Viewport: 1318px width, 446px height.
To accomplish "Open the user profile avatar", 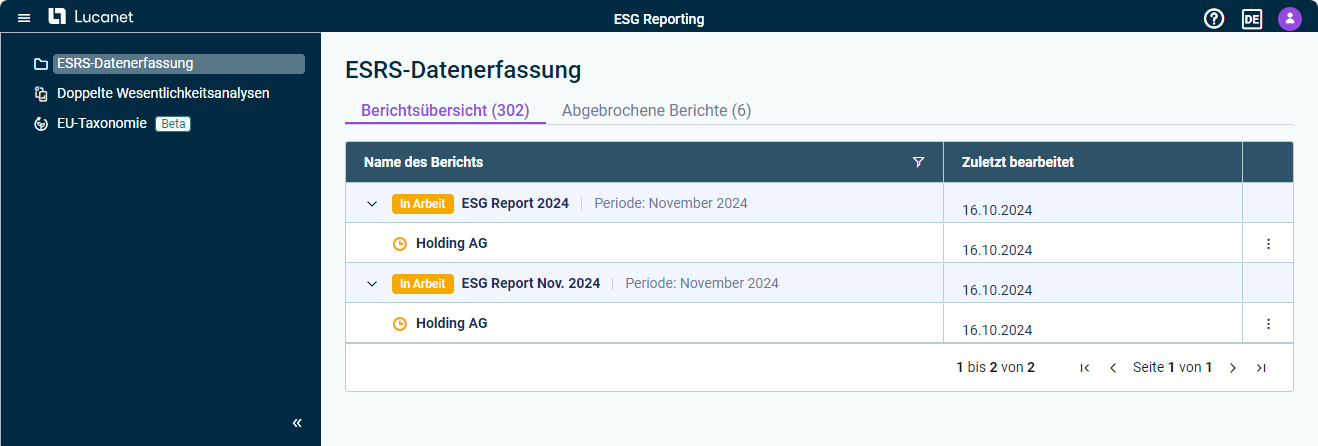I will (x=1290, y=18).
